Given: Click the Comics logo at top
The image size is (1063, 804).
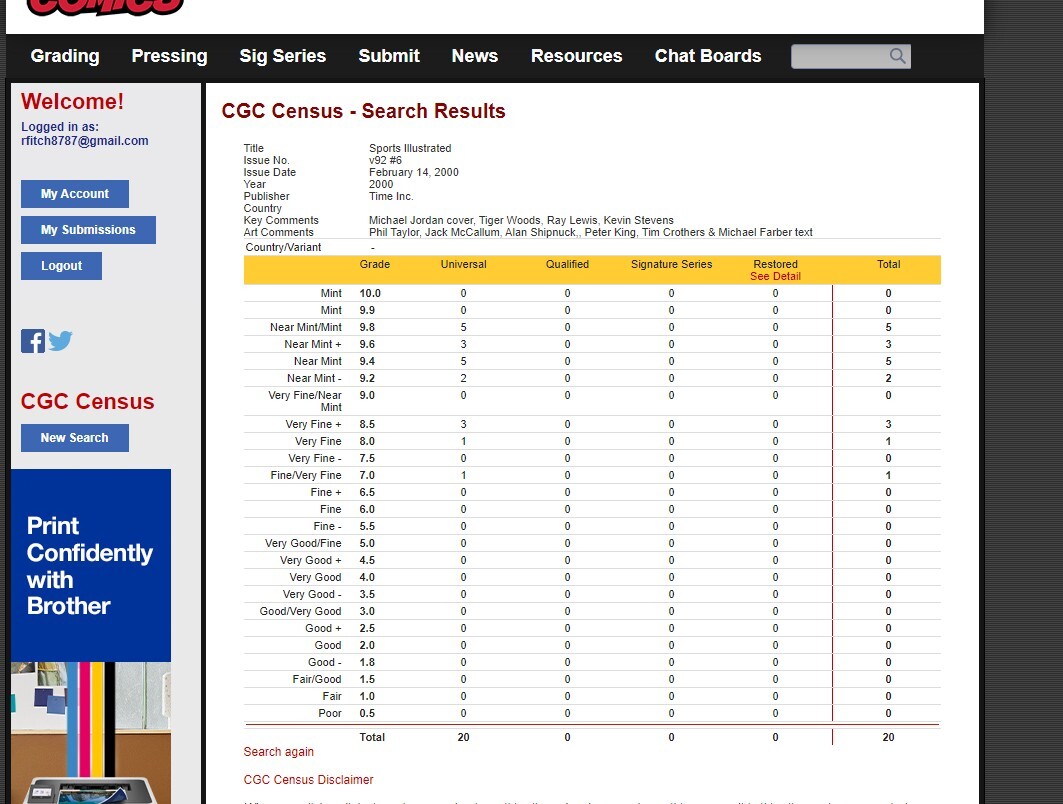Looking at the screenshot, I should point(105,7).
